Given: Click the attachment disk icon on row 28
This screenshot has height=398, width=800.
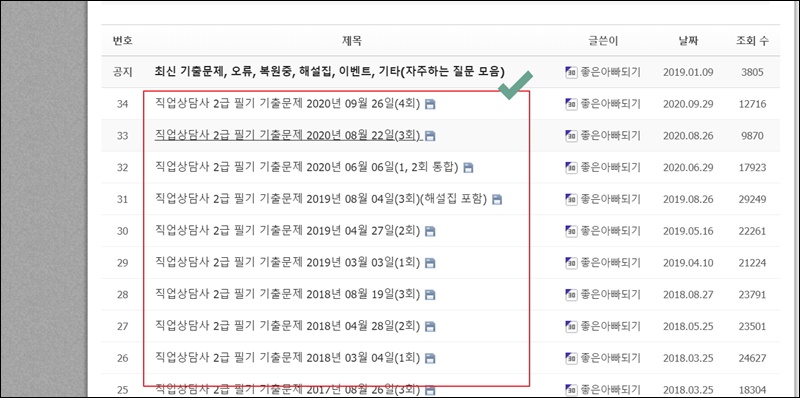Looking at the screenshot, I should click(430, 295).
